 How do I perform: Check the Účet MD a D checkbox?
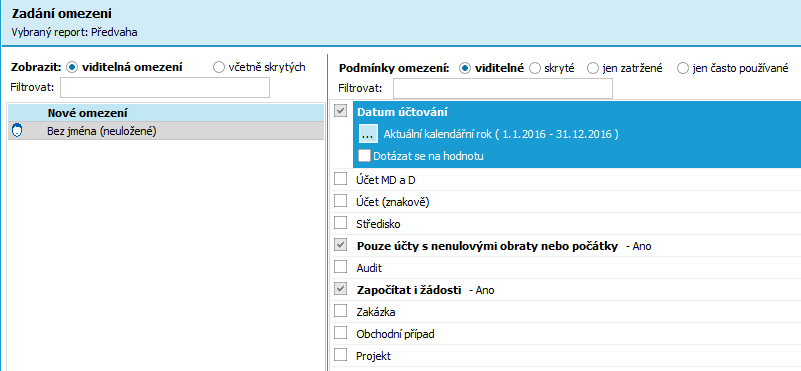tap(340, 179)
